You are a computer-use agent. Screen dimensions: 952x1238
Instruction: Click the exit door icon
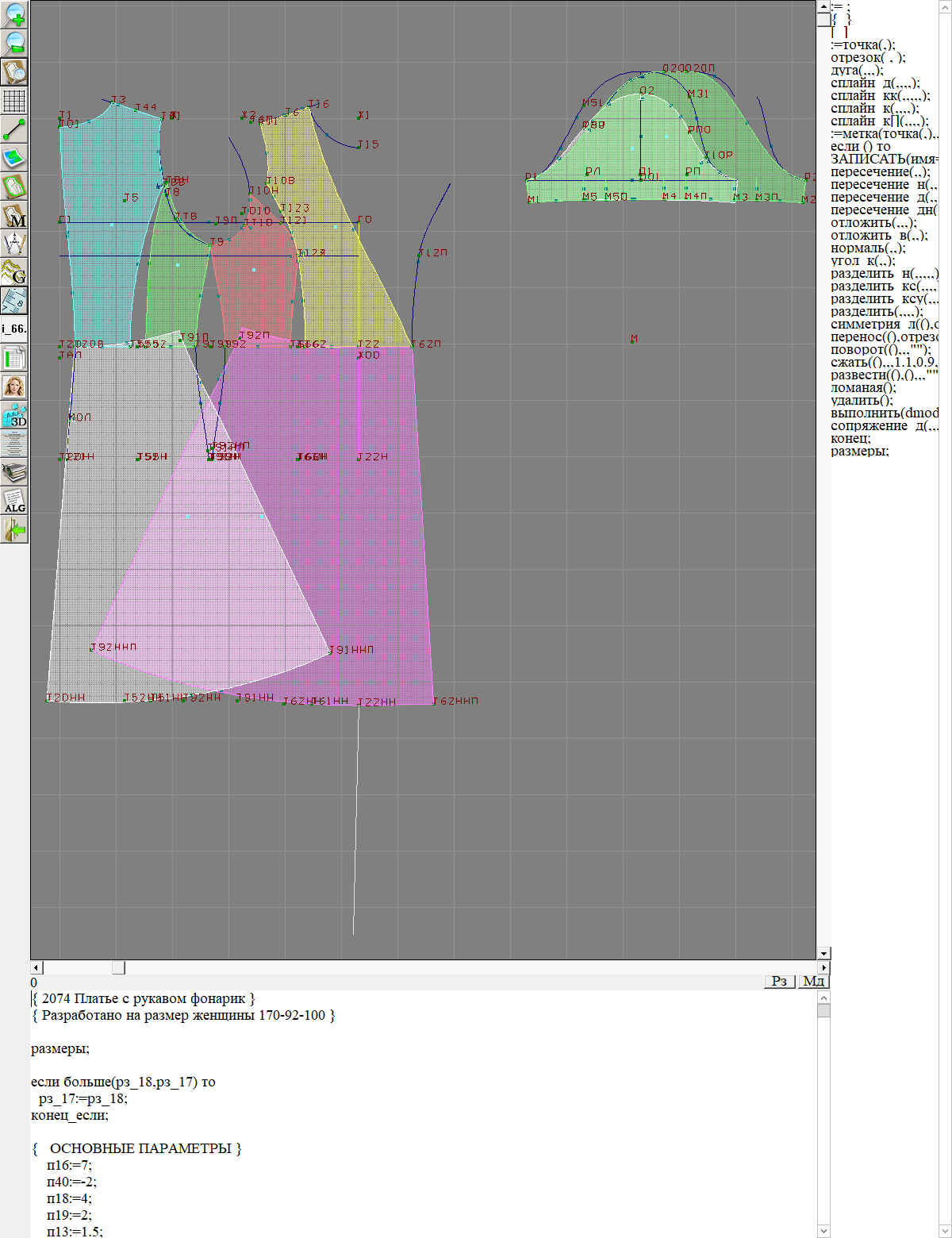[14, 529]
